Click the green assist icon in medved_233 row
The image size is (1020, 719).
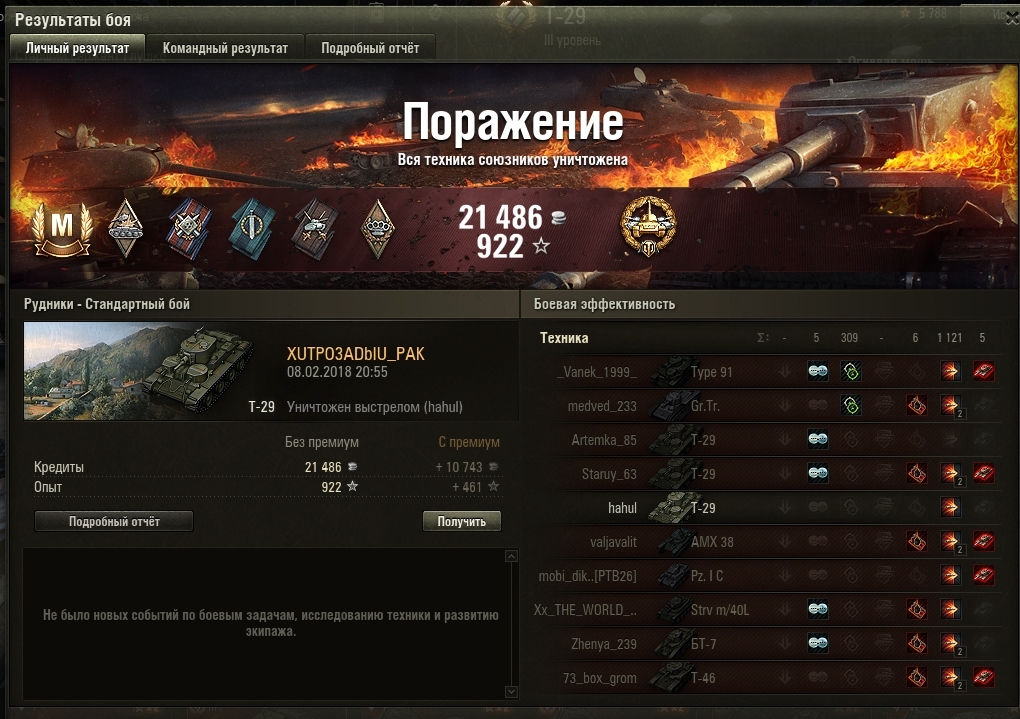pyautogui.click(x=851, y=406)
